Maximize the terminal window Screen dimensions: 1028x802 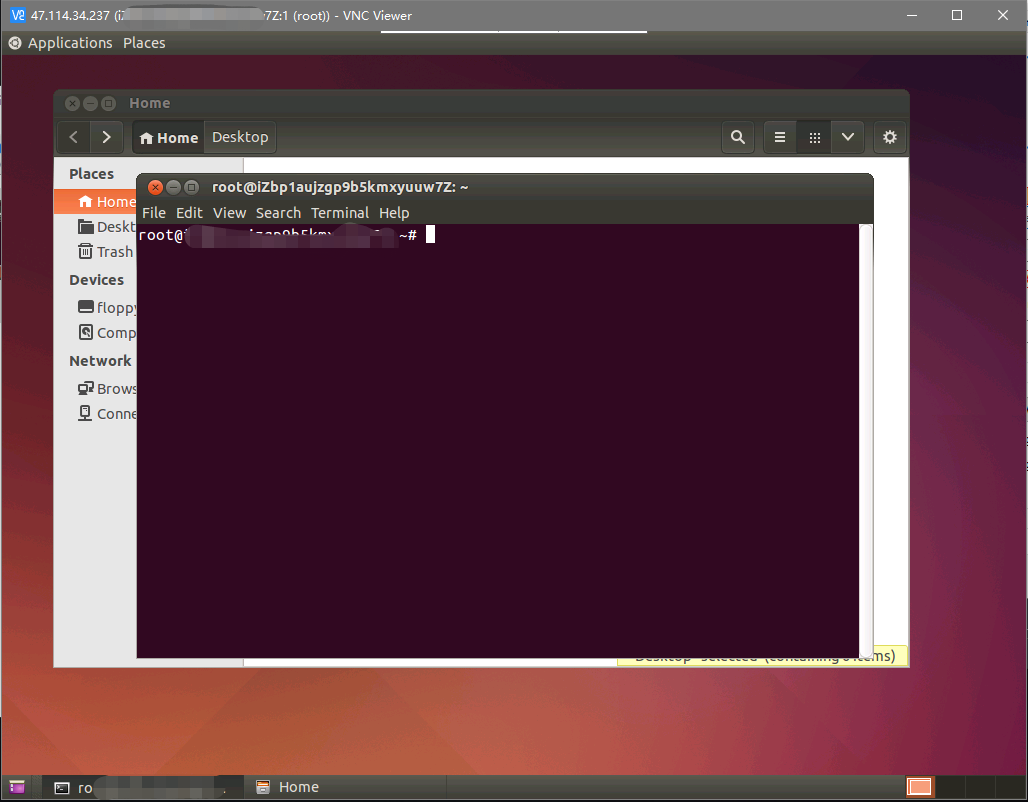tap(191, 188)
